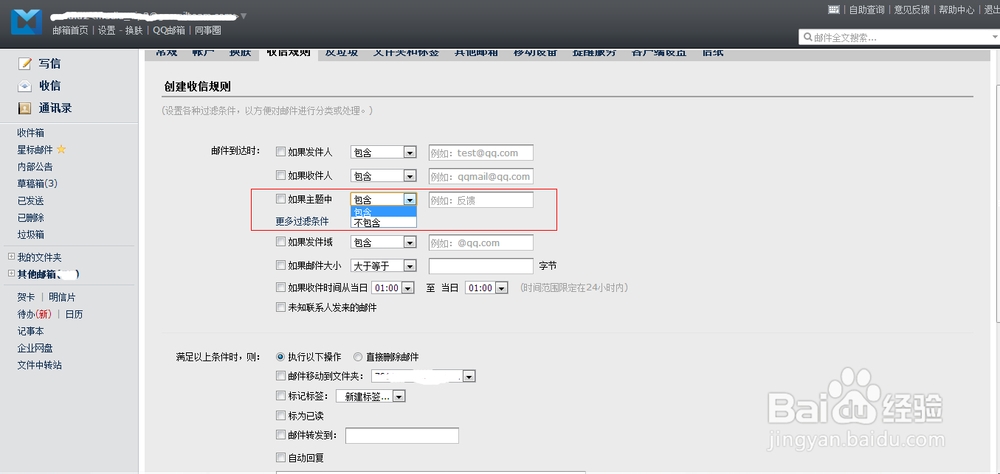
Task: Open 同事圈 link in header
Action: pos(208,30)
